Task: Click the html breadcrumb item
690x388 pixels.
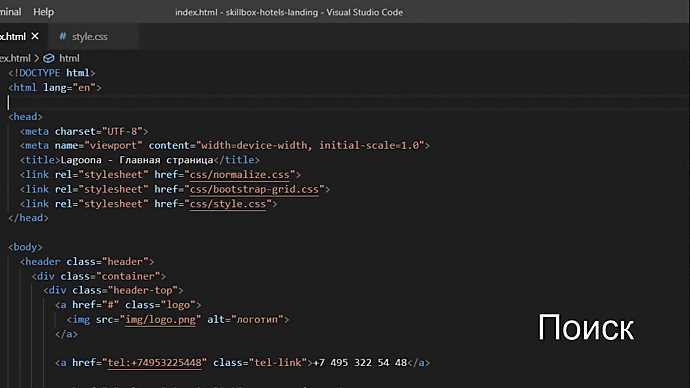Action: coord(69,58)
